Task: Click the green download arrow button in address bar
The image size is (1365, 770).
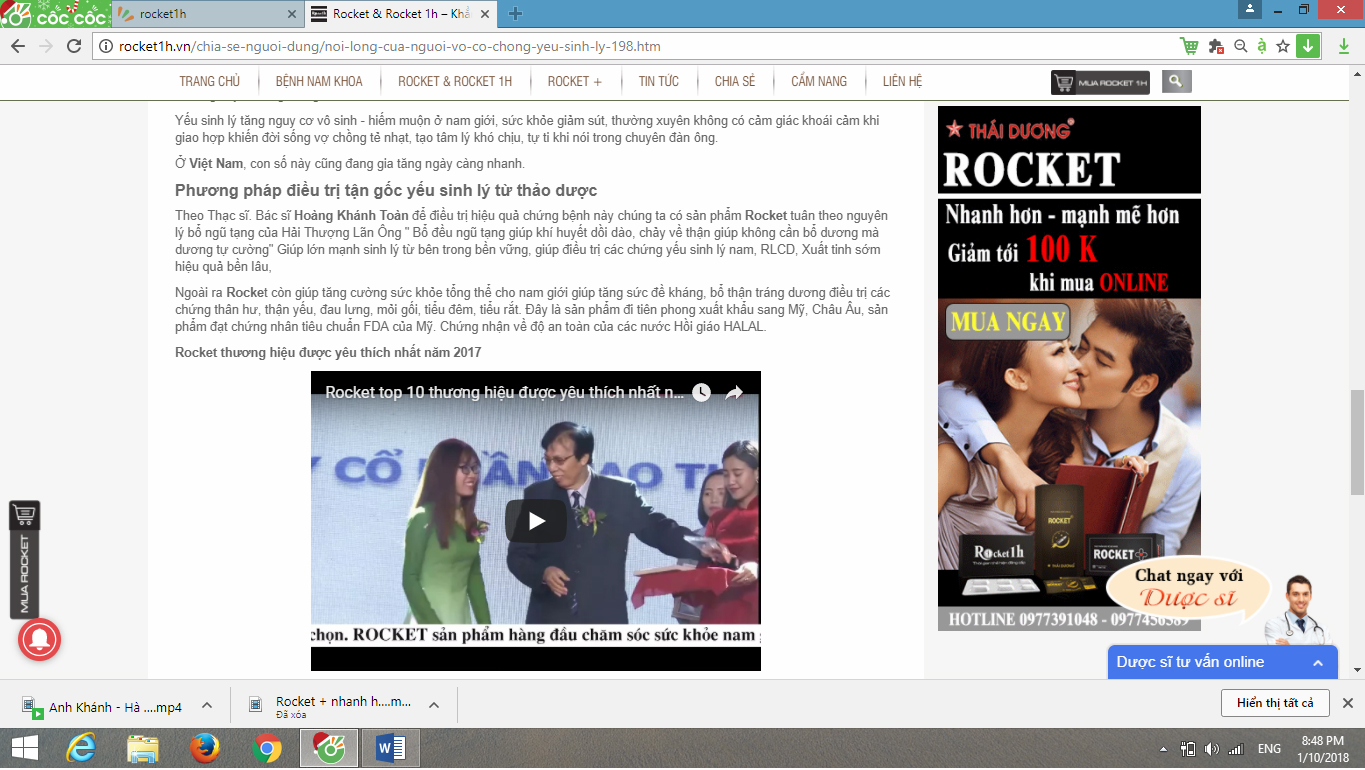Action: (1308, 46)
